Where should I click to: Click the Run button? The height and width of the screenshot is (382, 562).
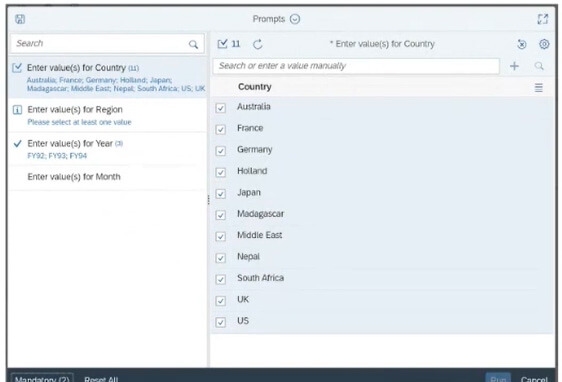click(x=498, y=378)
